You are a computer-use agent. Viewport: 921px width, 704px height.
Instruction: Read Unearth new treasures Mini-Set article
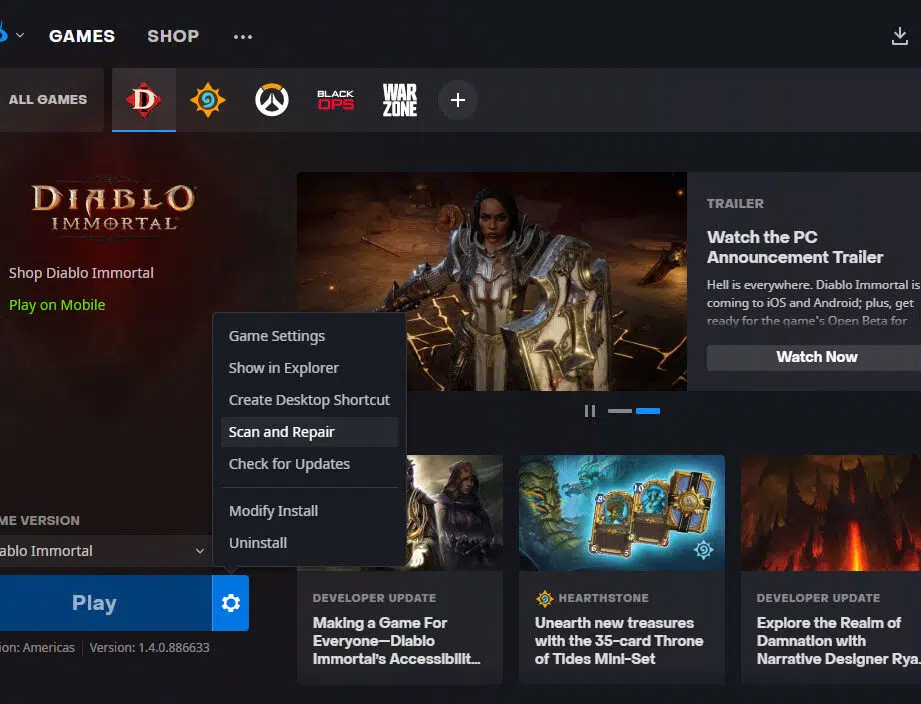coord(619,641)
